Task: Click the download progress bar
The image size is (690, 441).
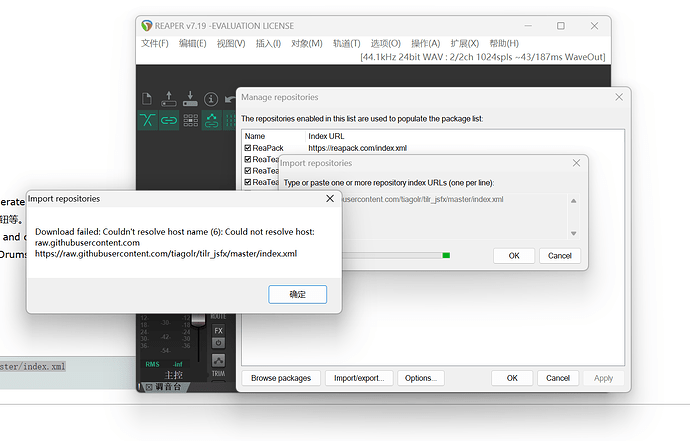Action: click(x=396, y=255)
